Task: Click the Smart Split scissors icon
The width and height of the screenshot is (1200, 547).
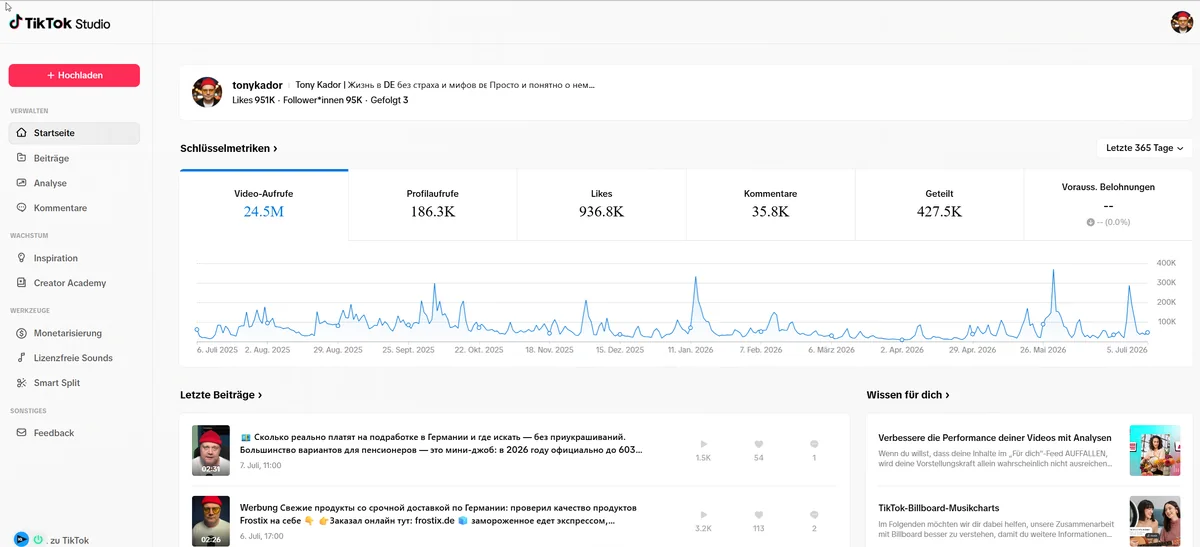Action: [23, 383]
